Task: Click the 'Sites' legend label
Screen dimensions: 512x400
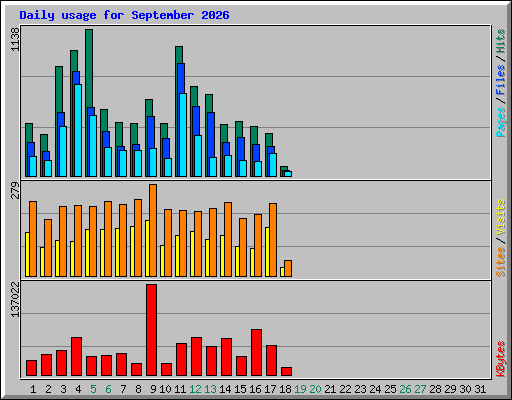Action: coord(500,262)
